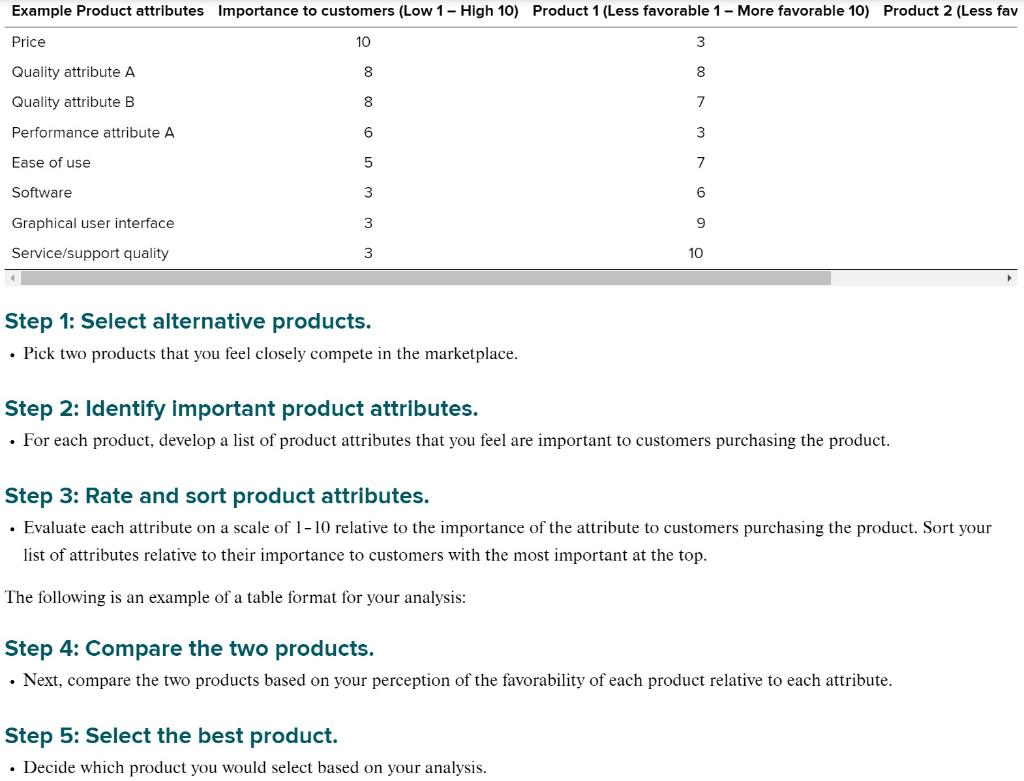Click the partially visible 'Product 2' column header
The image size is (1024, 781).
point(950,11)
